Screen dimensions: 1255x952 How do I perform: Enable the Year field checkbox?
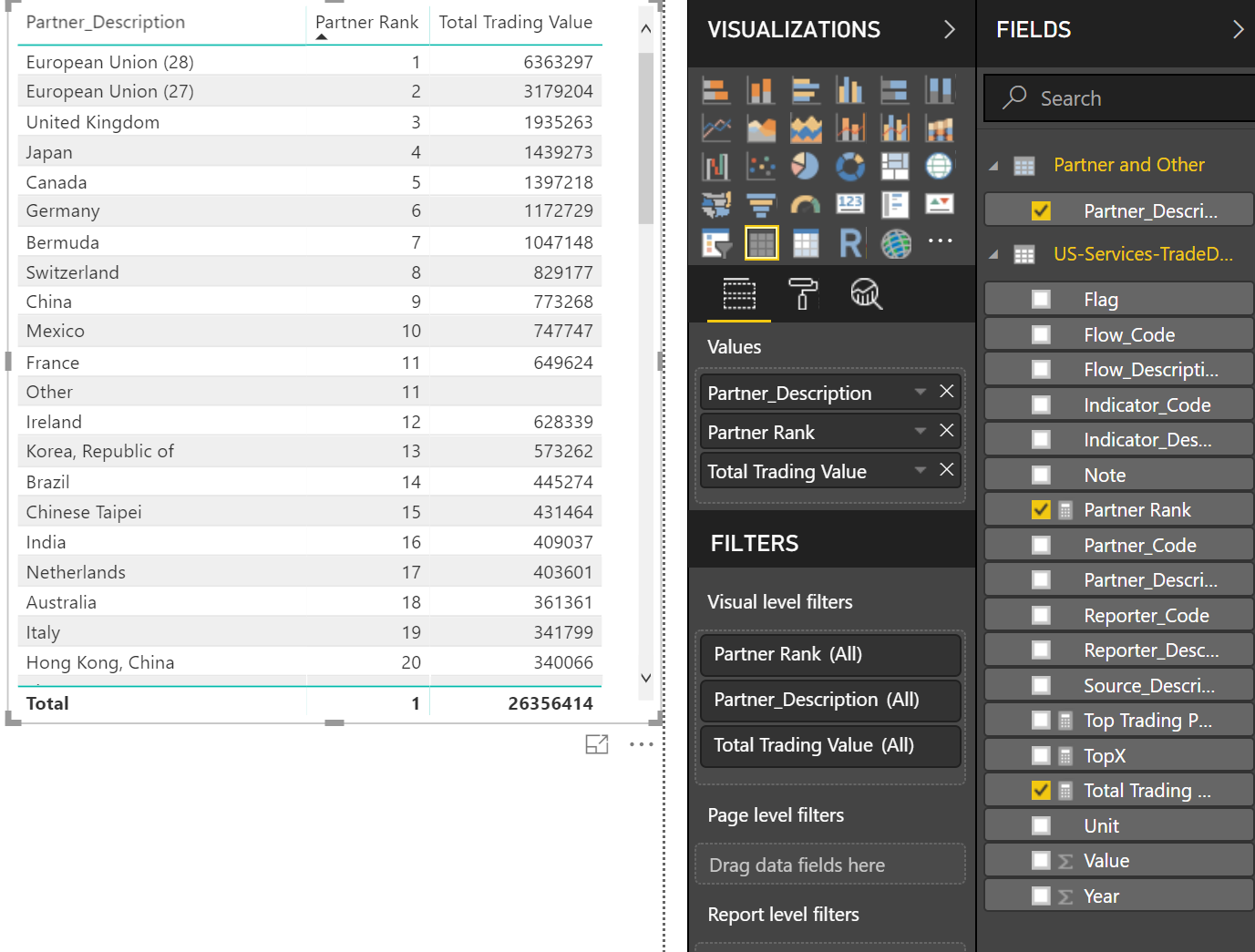coord(1041,896)
